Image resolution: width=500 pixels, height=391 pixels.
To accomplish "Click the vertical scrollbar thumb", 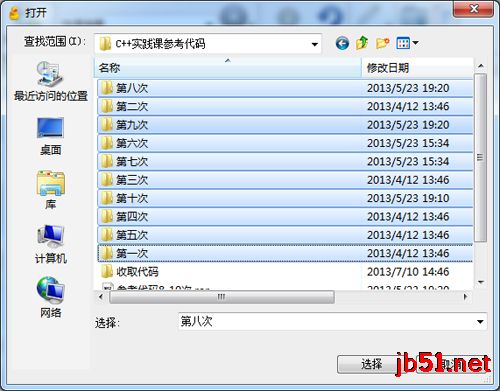I will 480,157.
